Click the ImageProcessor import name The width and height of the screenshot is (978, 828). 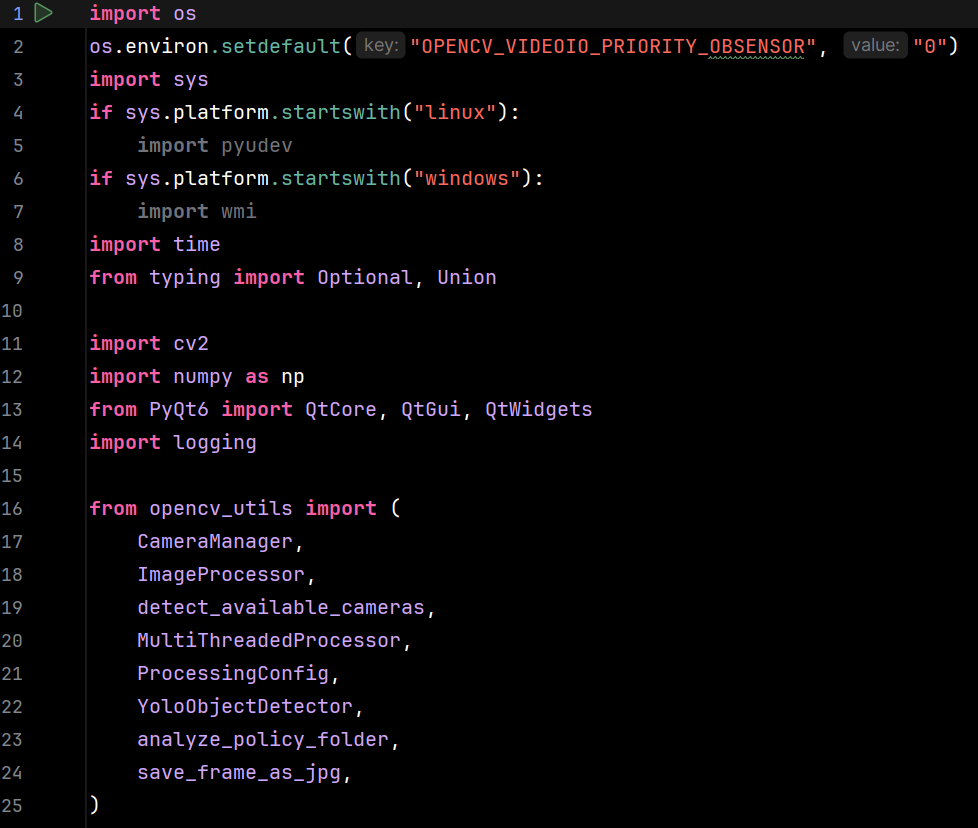tap(220, 574)
